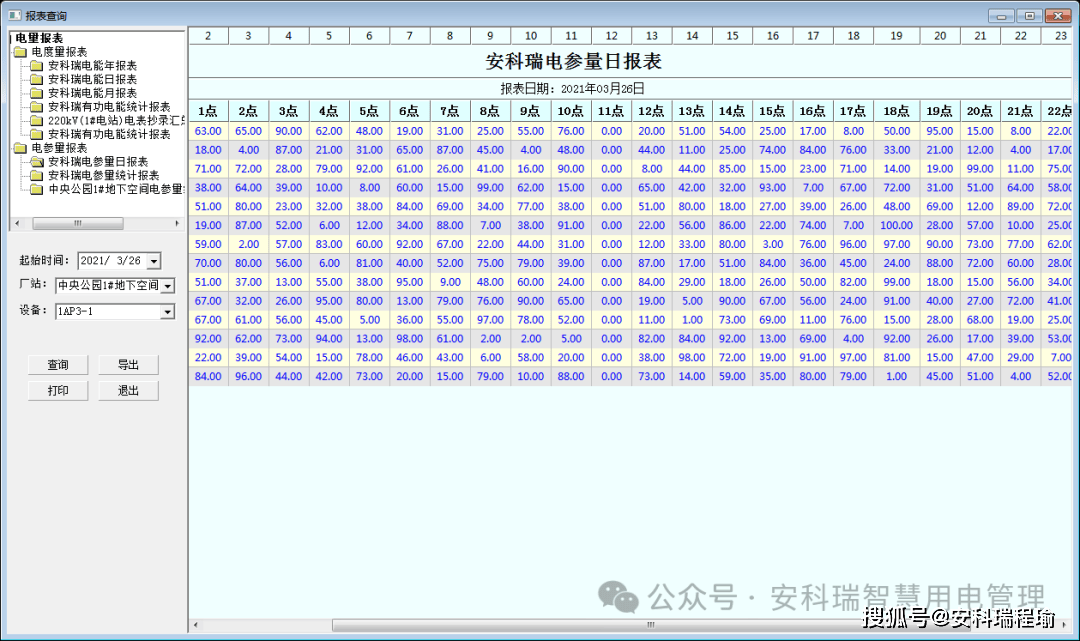
Task: Maximize the 报表查询 window
Action: (x=1030, y=16)
